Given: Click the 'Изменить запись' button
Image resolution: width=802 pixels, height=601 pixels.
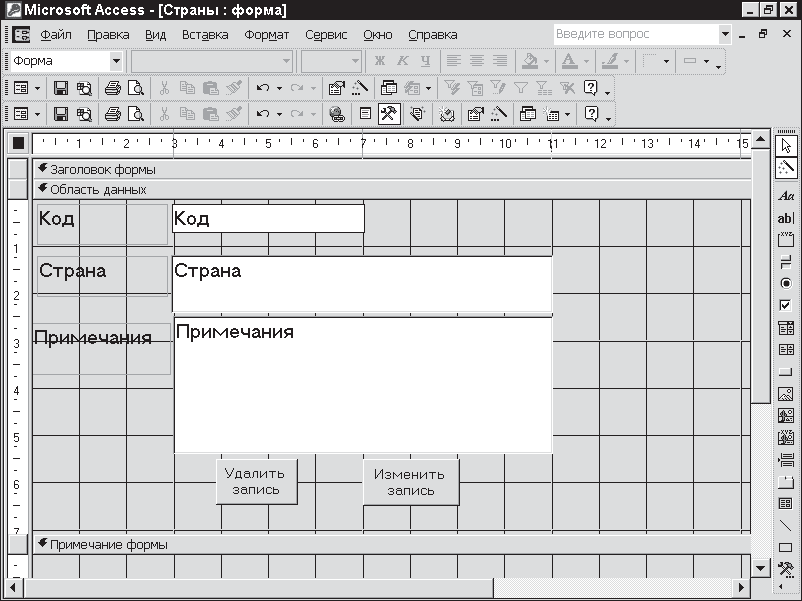Looking at the screenshot, I should (x=410, y=482).
